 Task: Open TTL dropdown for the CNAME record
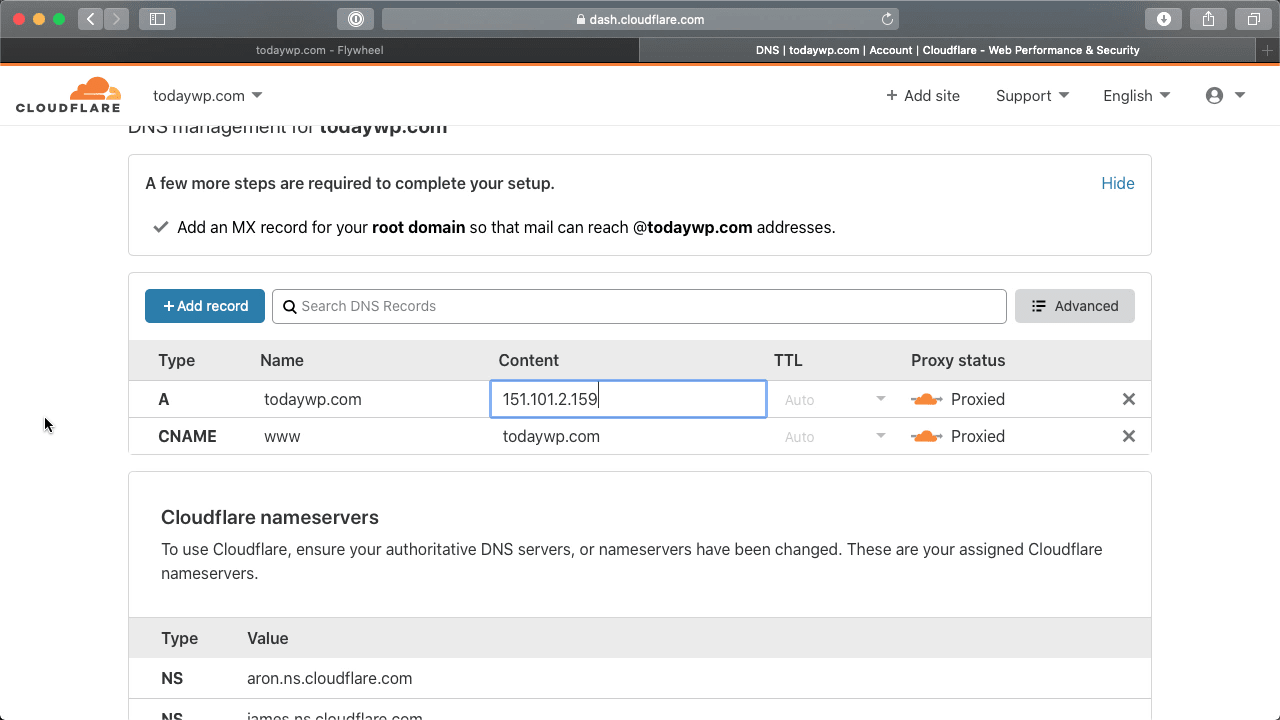[x=835, y=436]
